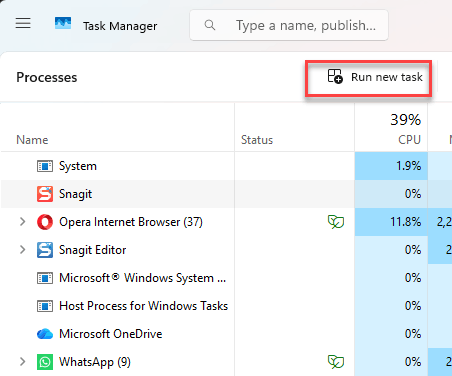Click the WhatsApp process icon

point(45,362)
